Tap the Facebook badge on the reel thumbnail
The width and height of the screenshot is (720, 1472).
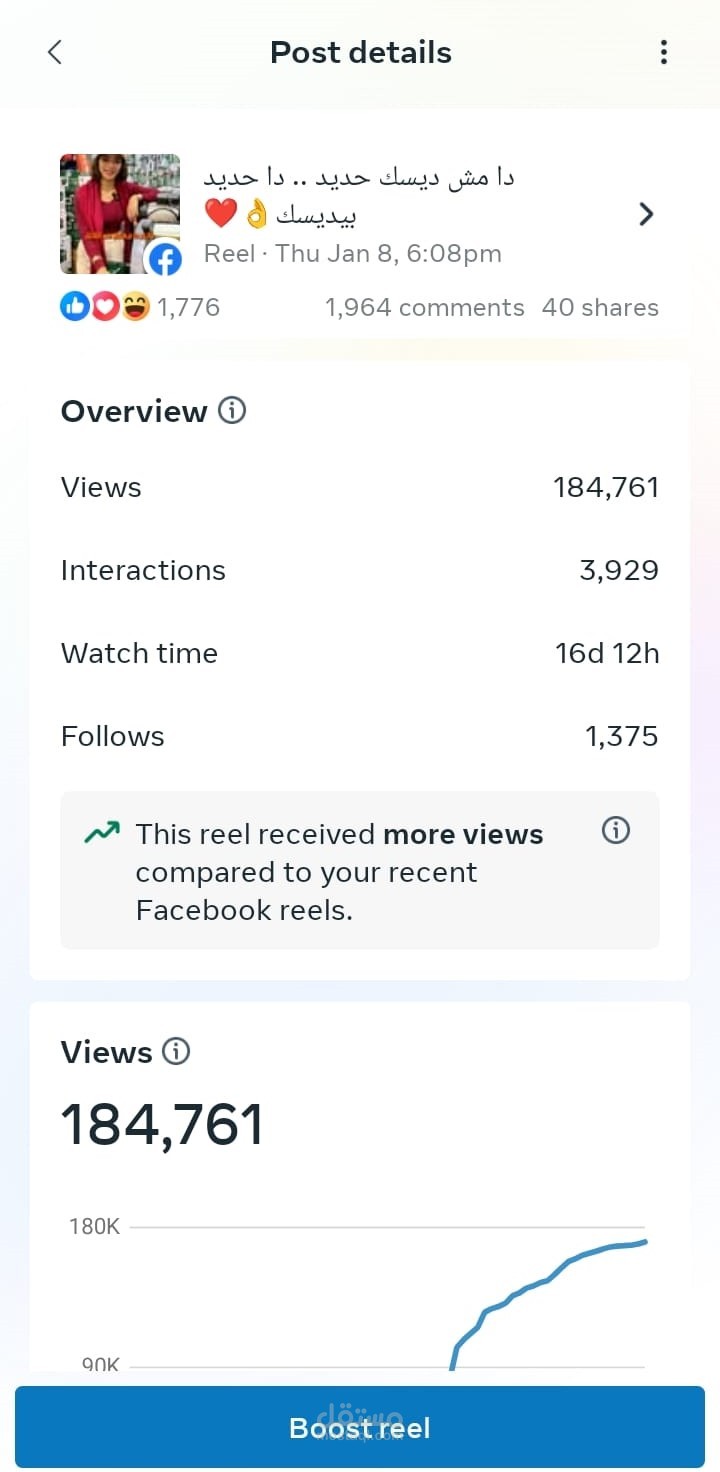click(x=164, y=260)
